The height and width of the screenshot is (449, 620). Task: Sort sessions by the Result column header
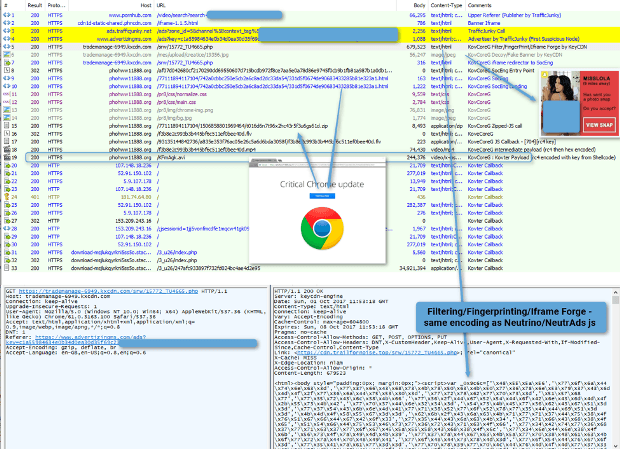pyautogui.click(x=35, y=5)
